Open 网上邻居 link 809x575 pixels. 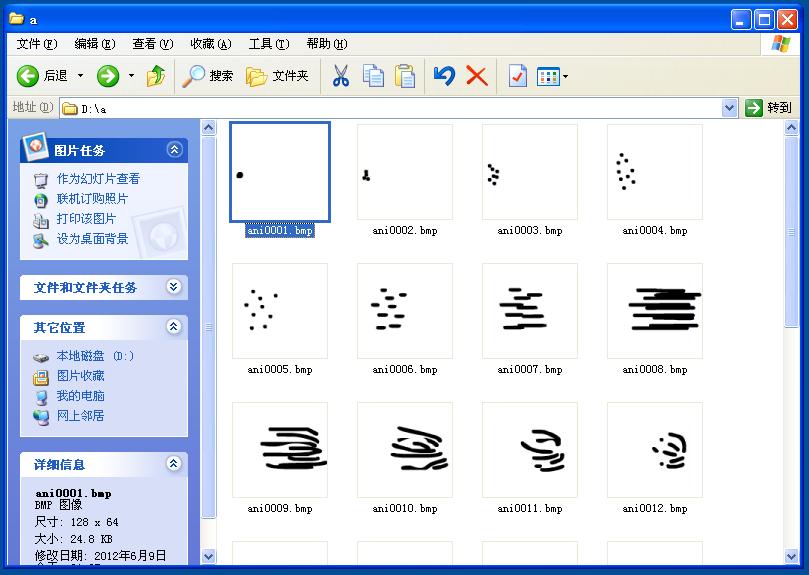pos(80,416)
